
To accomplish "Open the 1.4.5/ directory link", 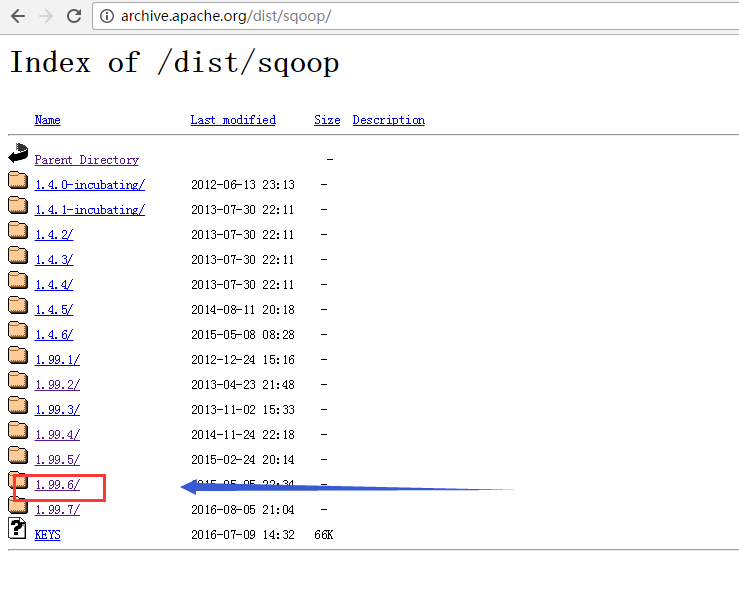I will [x=54, y=310].
